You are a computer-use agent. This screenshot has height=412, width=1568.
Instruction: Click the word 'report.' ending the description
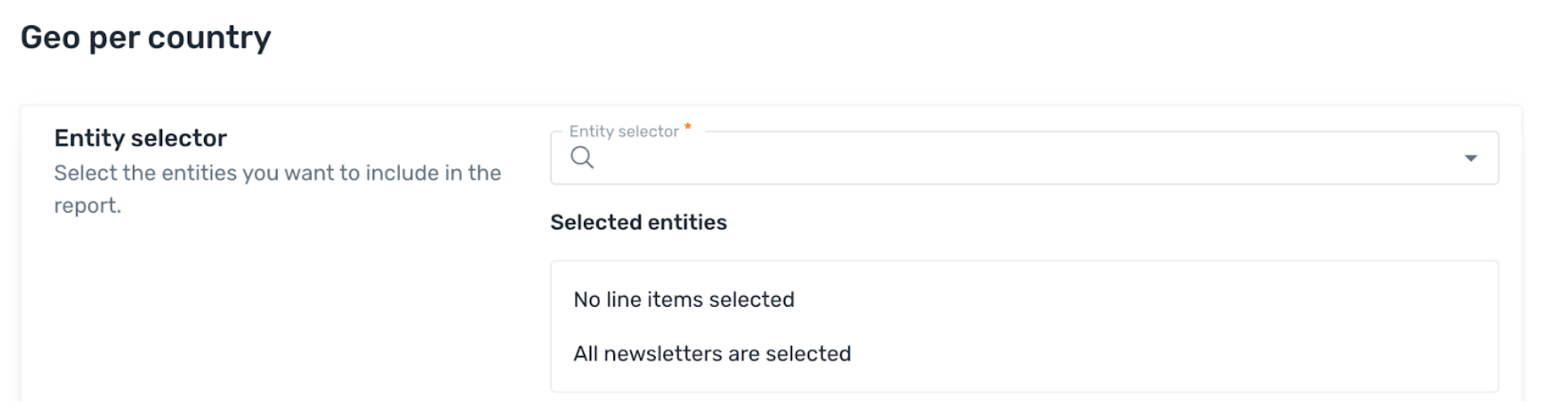pyautogui.click(x=87, y=206)
